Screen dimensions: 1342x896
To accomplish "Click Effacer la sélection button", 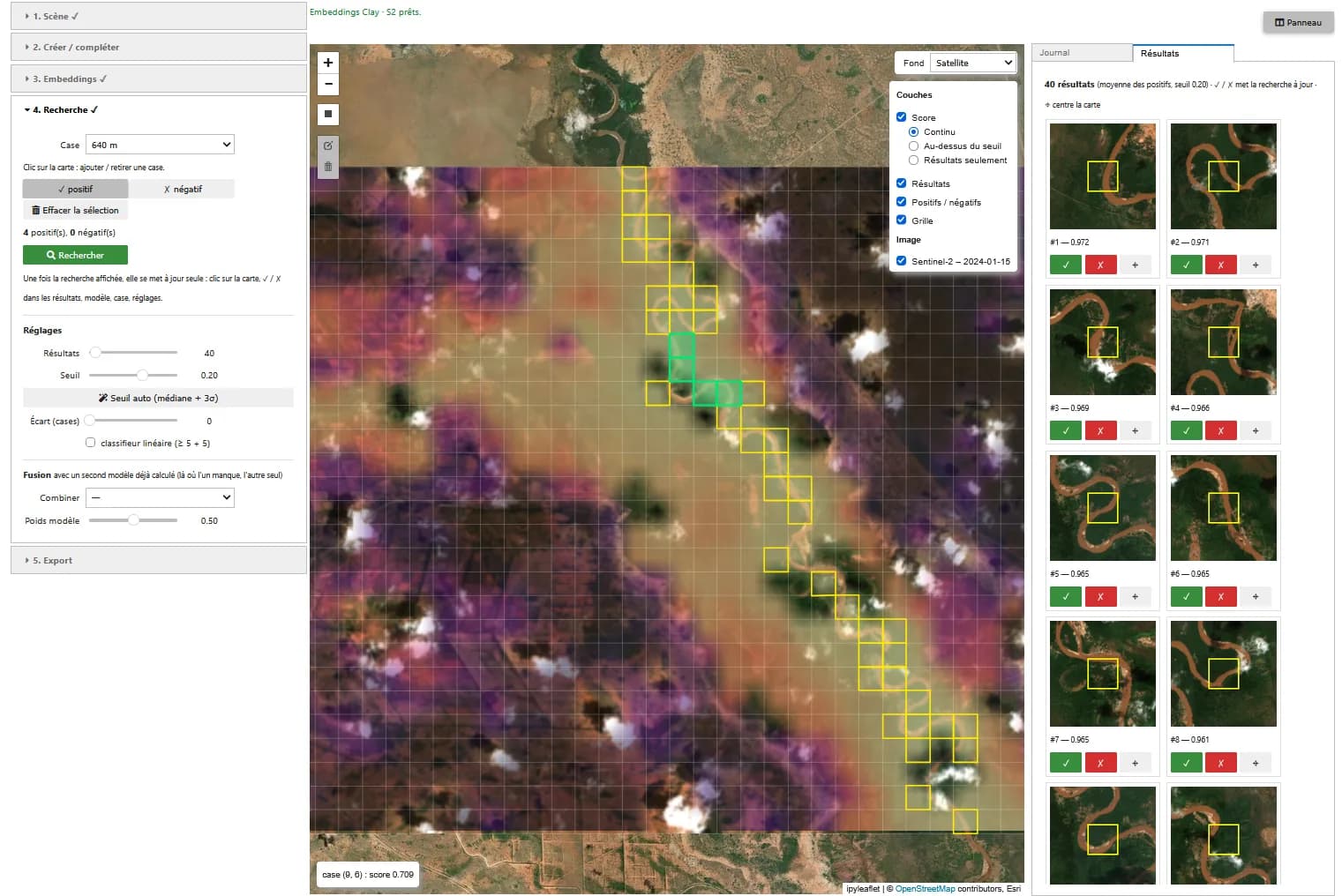I will (75, 210).
